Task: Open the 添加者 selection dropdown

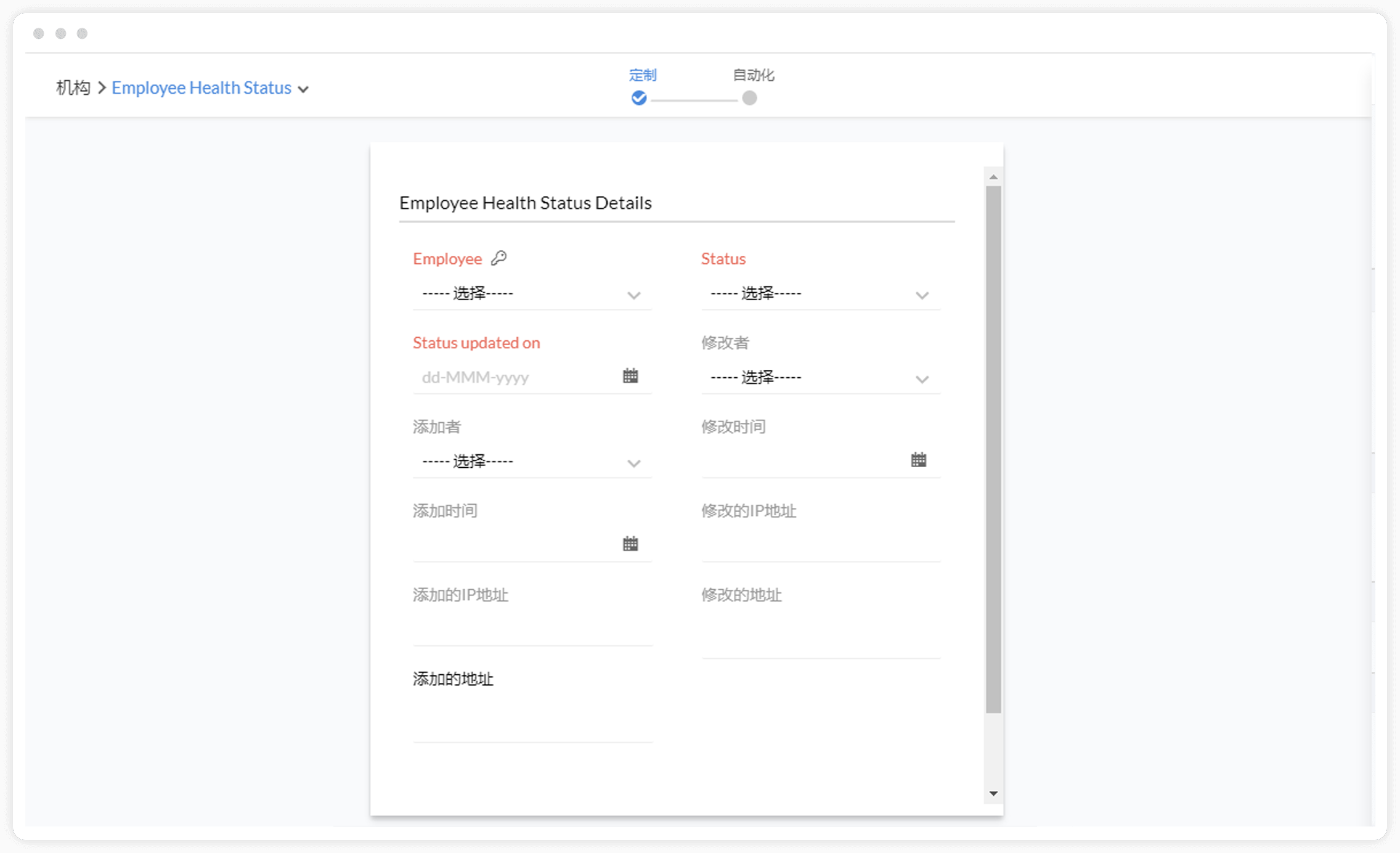Action: coord(531,462)
